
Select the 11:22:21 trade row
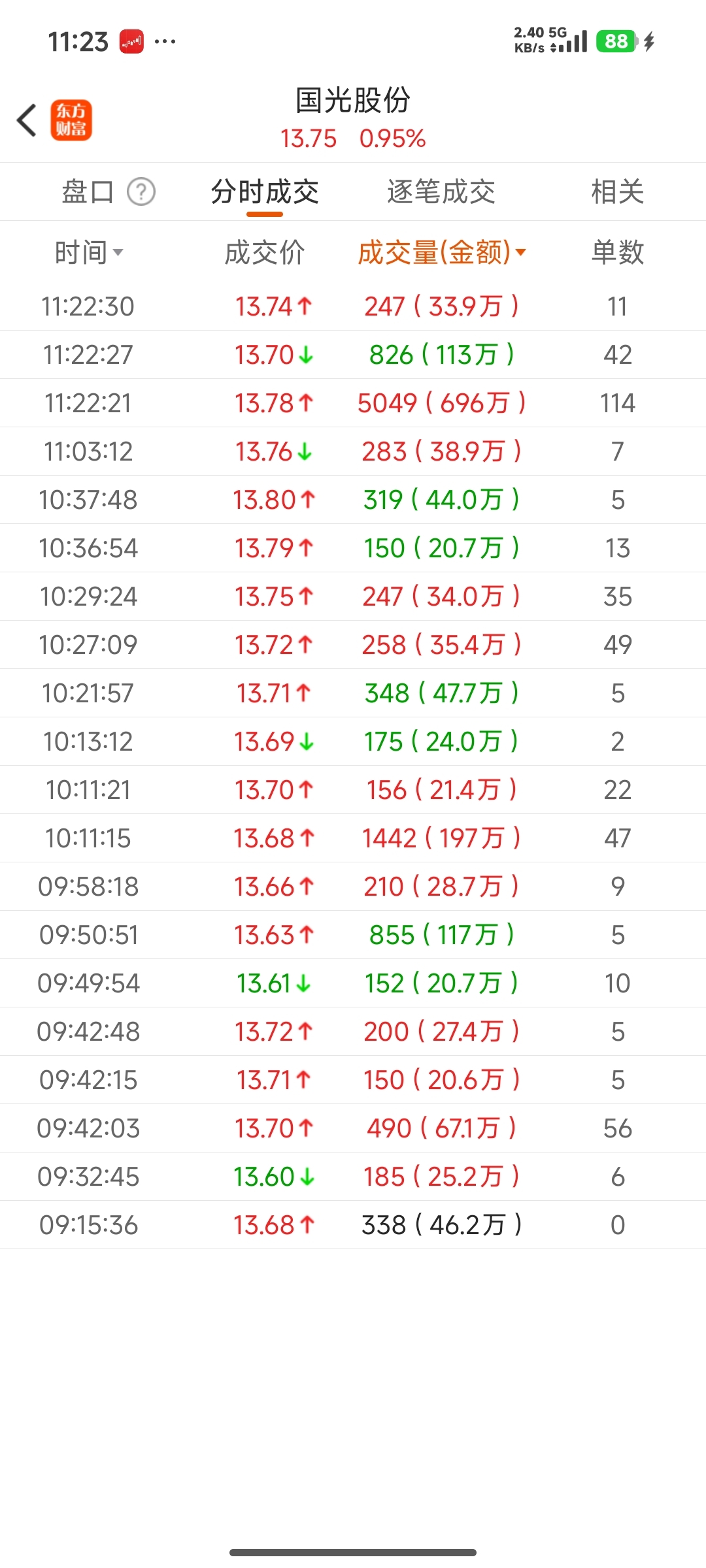click(x=353, y=403)
